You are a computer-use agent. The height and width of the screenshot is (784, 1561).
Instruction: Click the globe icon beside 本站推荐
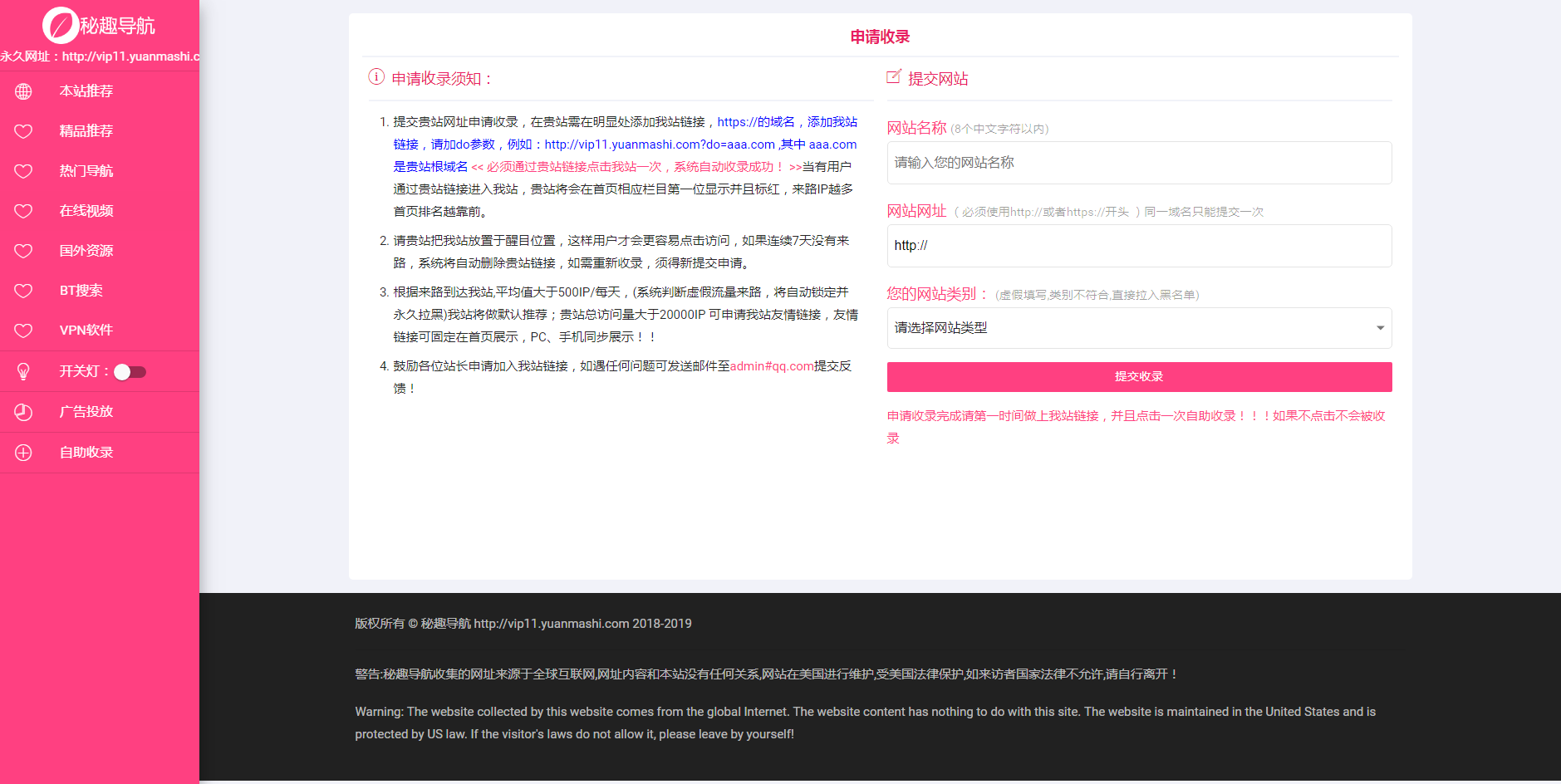pos(23,91)
